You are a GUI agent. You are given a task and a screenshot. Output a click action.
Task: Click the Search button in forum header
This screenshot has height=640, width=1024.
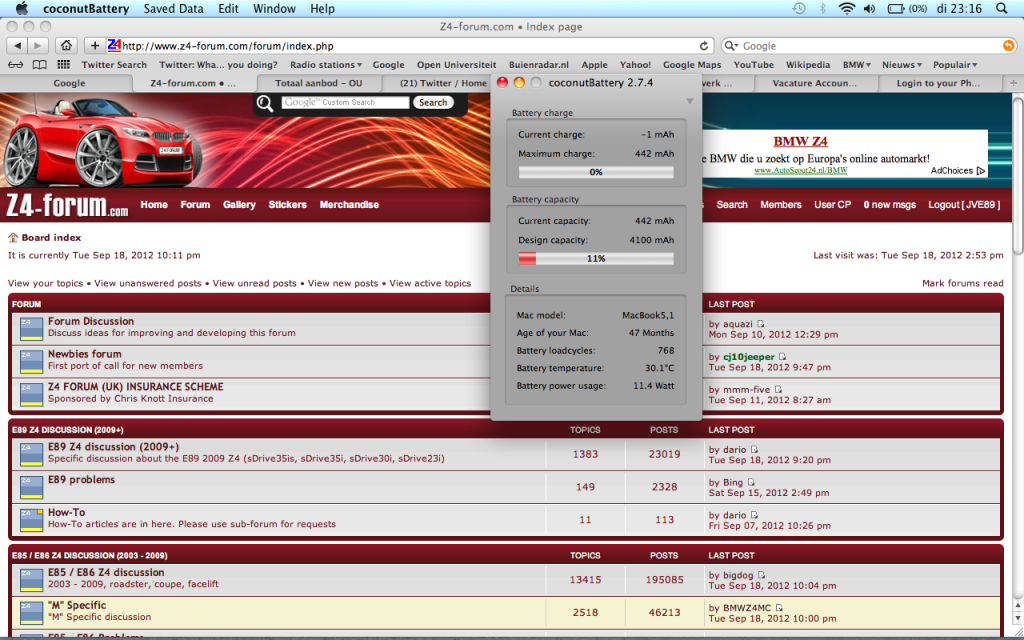click(433, 103)
